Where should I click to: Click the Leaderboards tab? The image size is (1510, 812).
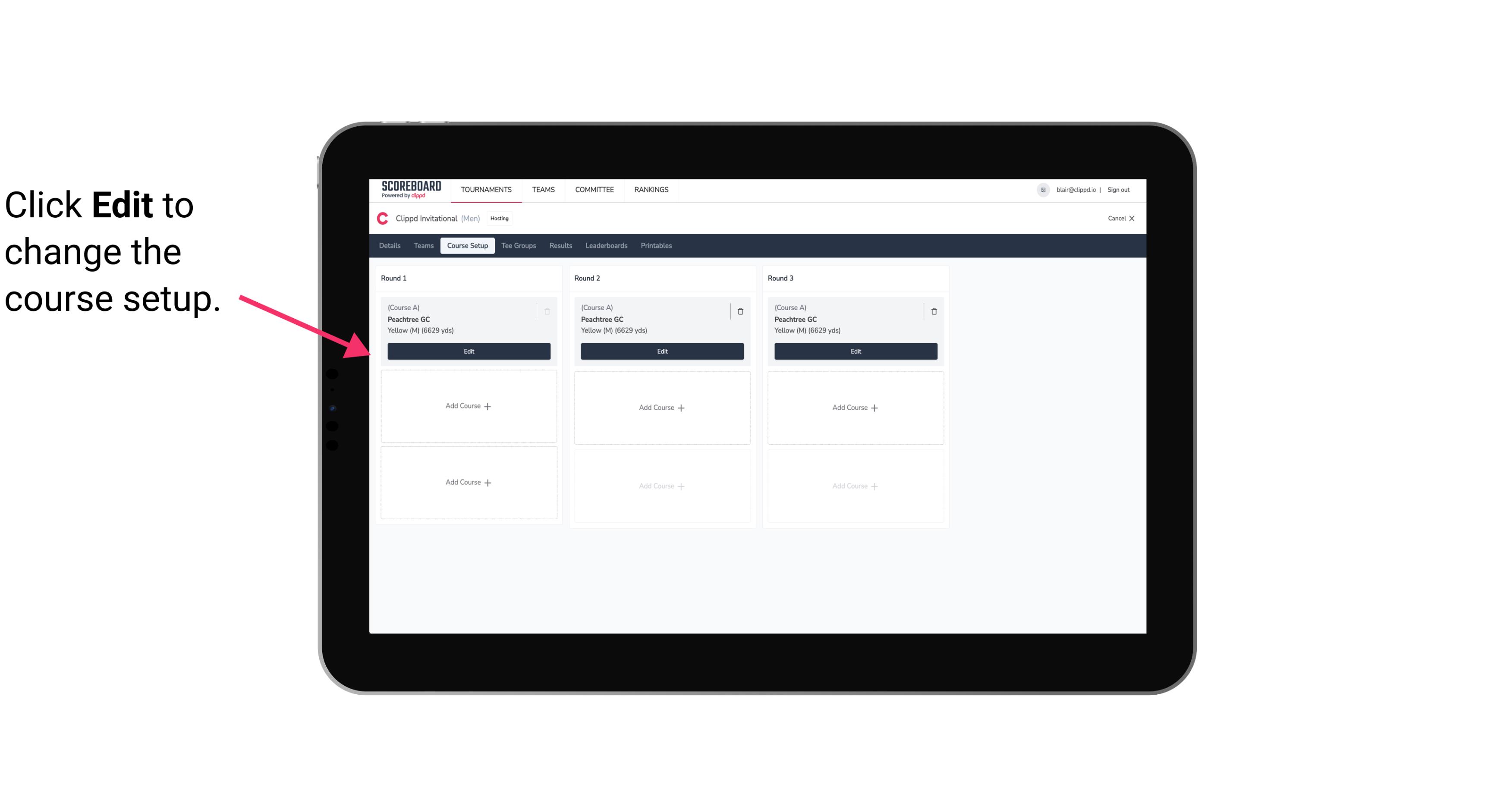[x=606, y=245]
